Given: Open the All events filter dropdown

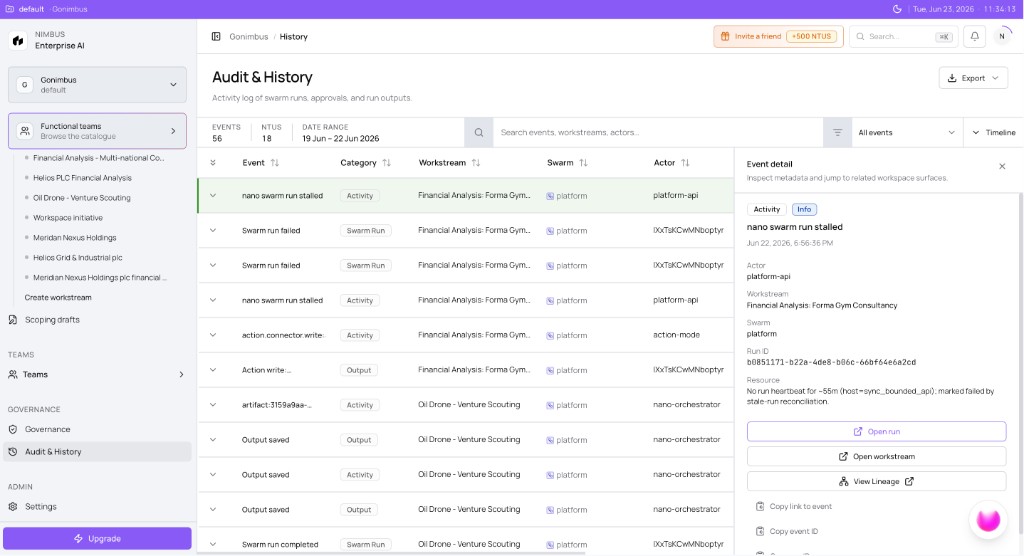Looking at the screenshot, I should click(906, 133).
